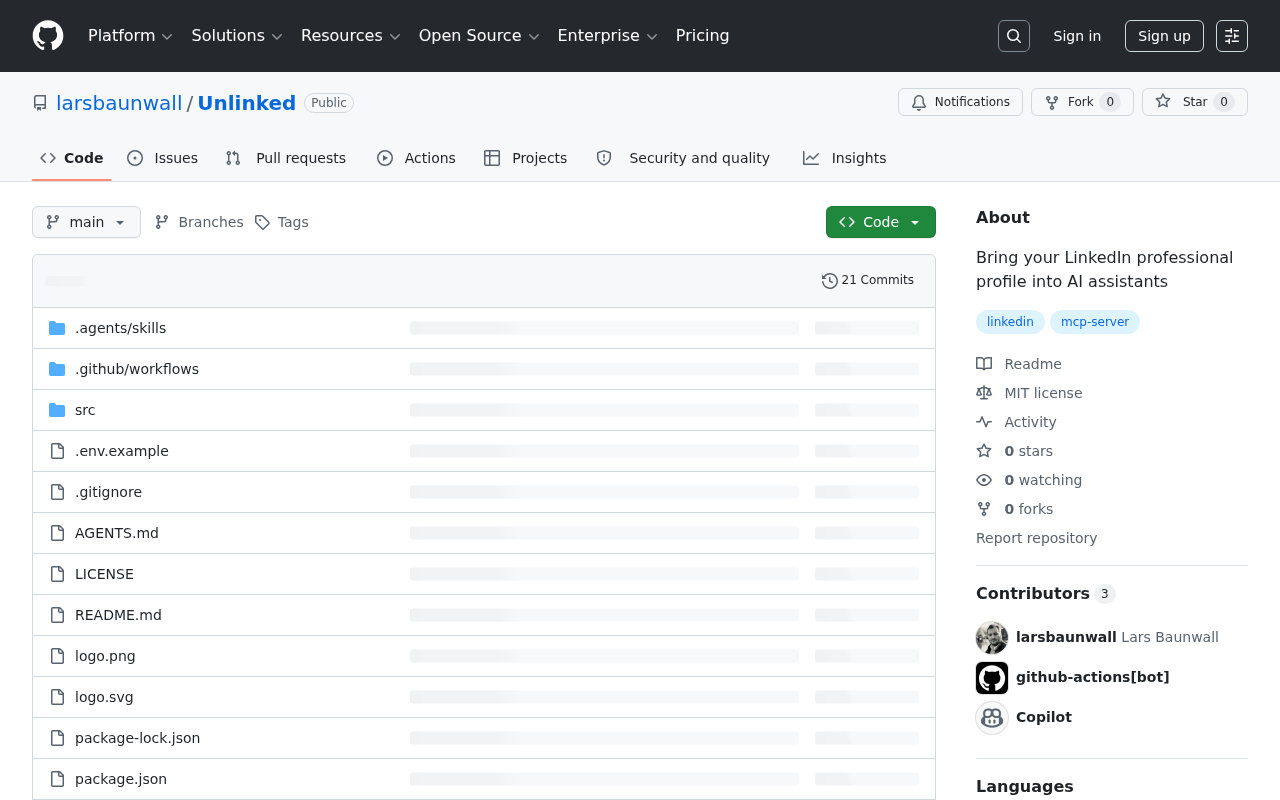The height and width of the screenshot is (800, 1280).
Task: Click the linkedin topic tag
Action: 1010,322
